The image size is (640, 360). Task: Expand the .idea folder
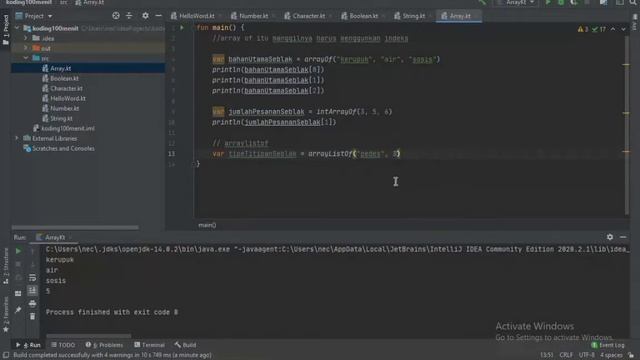[x=26, y=38]
